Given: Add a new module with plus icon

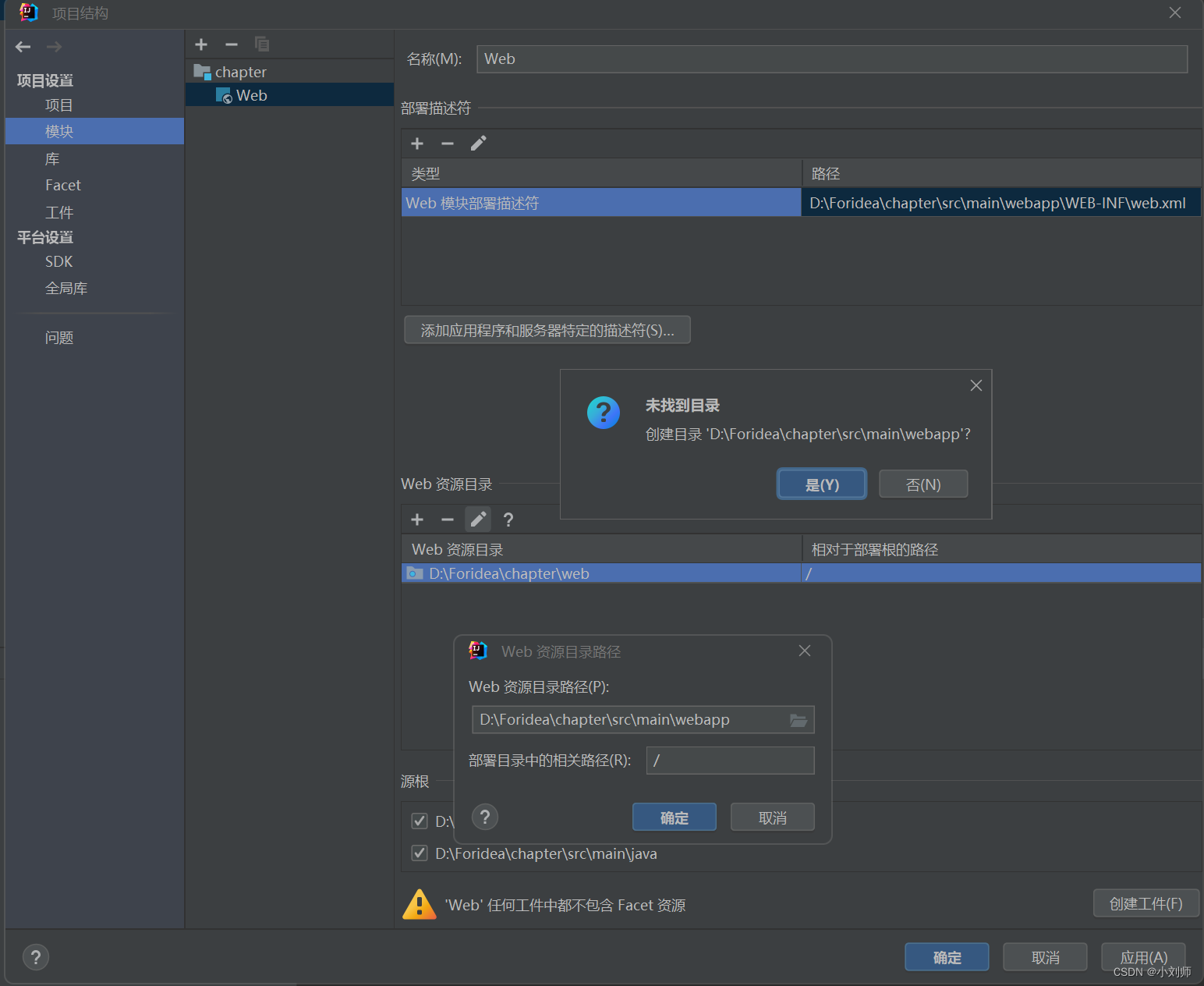Looking at the screenshot, I should click(x=201, y=44).
